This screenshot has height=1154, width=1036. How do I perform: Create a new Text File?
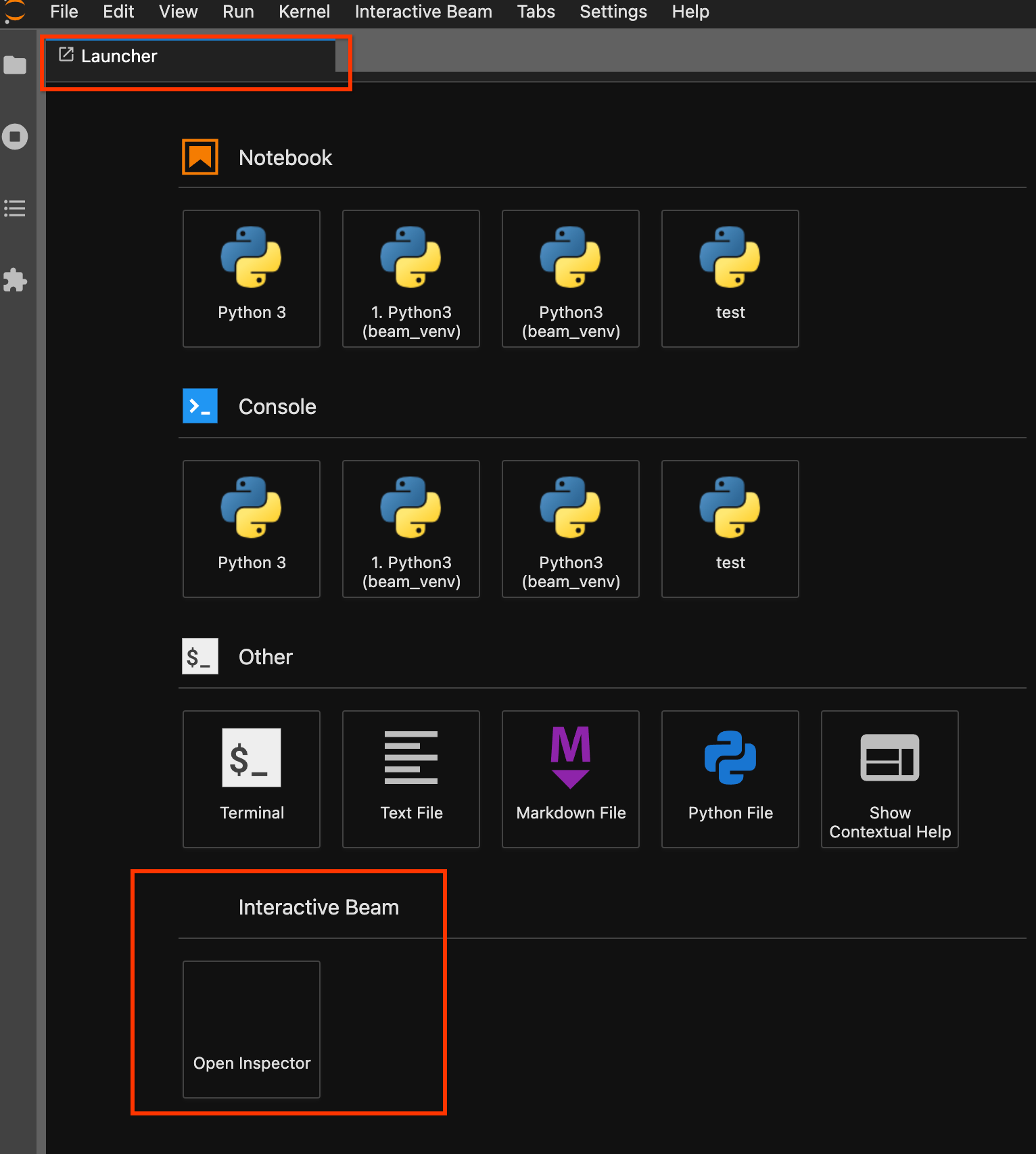(411, 779)
